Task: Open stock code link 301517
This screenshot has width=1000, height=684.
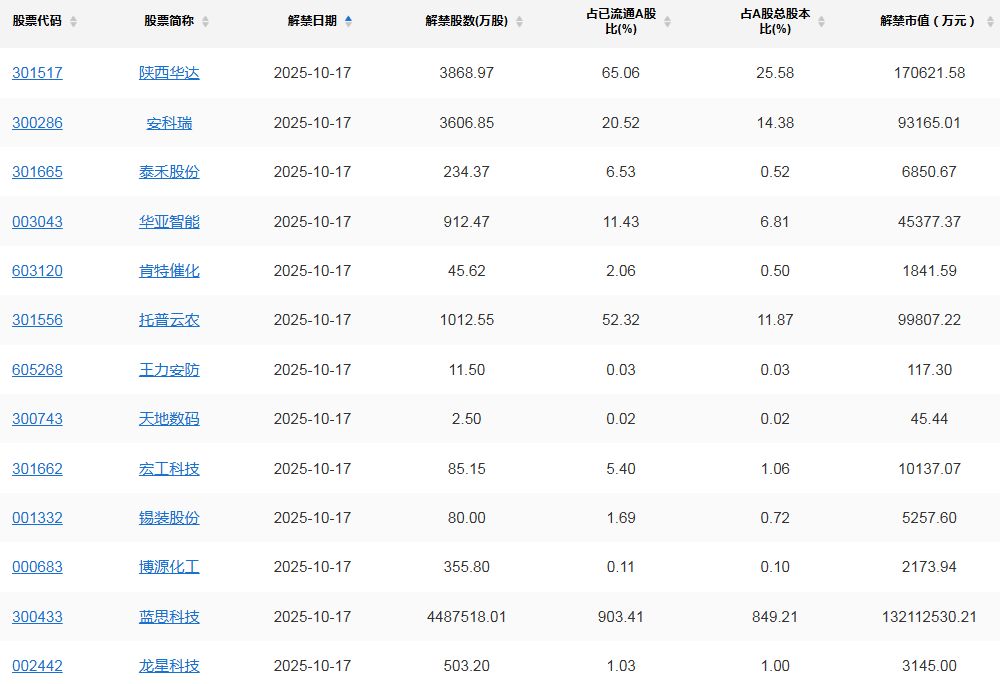Action: (x=37, y=73)
